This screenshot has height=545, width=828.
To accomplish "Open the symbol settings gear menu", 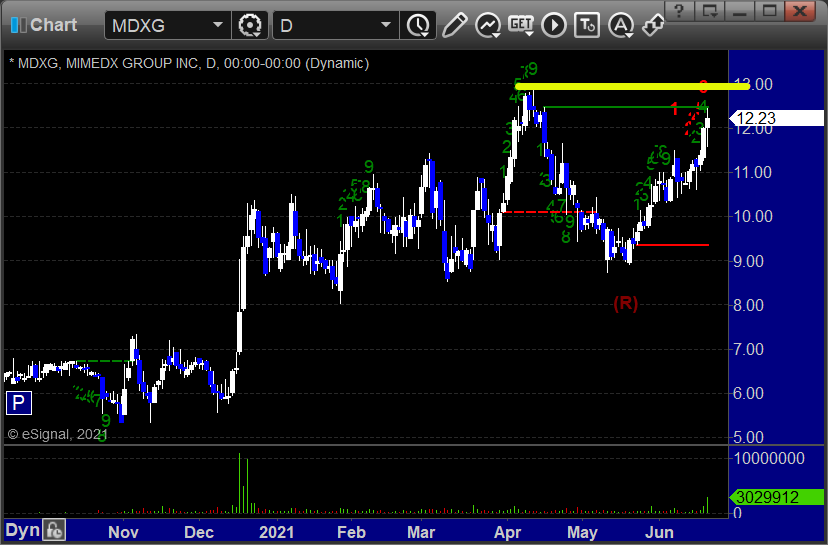I will tap(250, 25).
